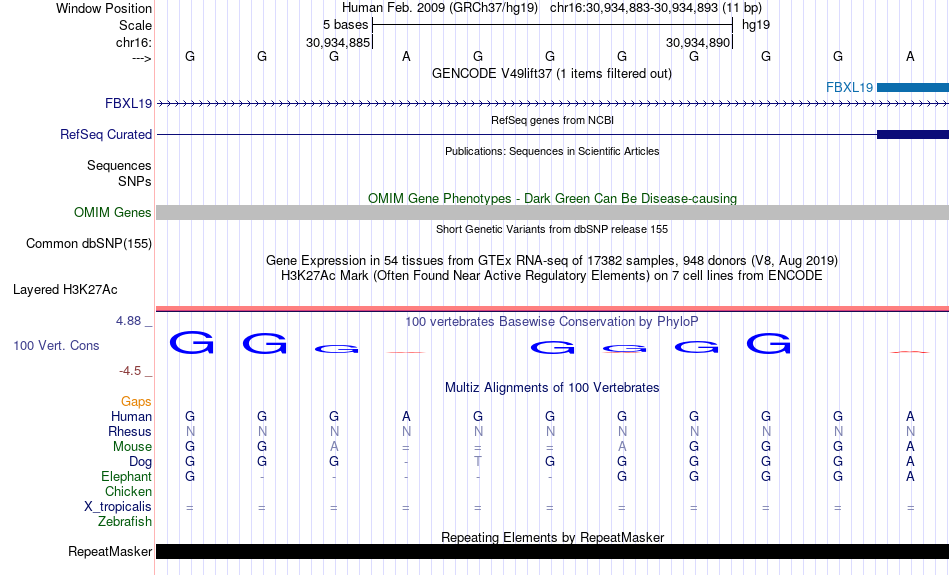Click 'Multiz Alignments of 100 Vertebrates' title
This screenshot has height=575, width=950.
(552, 388)
